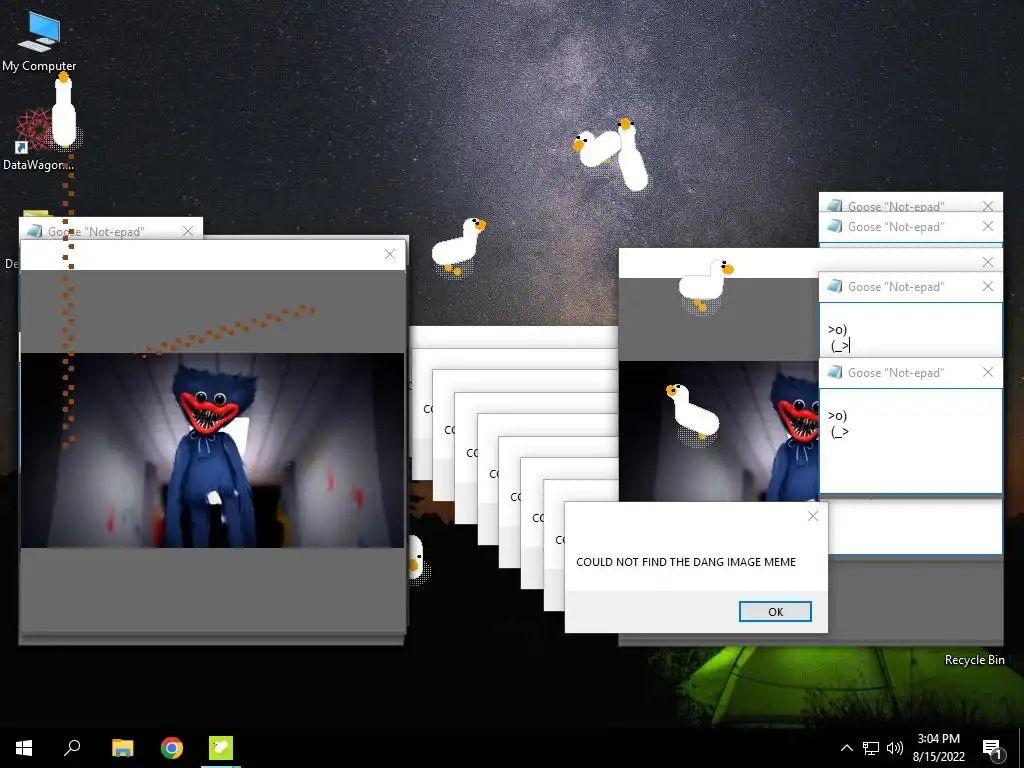This screenshot has width=1024, height=768.
Task: Click the lowest Not-epad text area showing goose art
Action: pos(910,441)
